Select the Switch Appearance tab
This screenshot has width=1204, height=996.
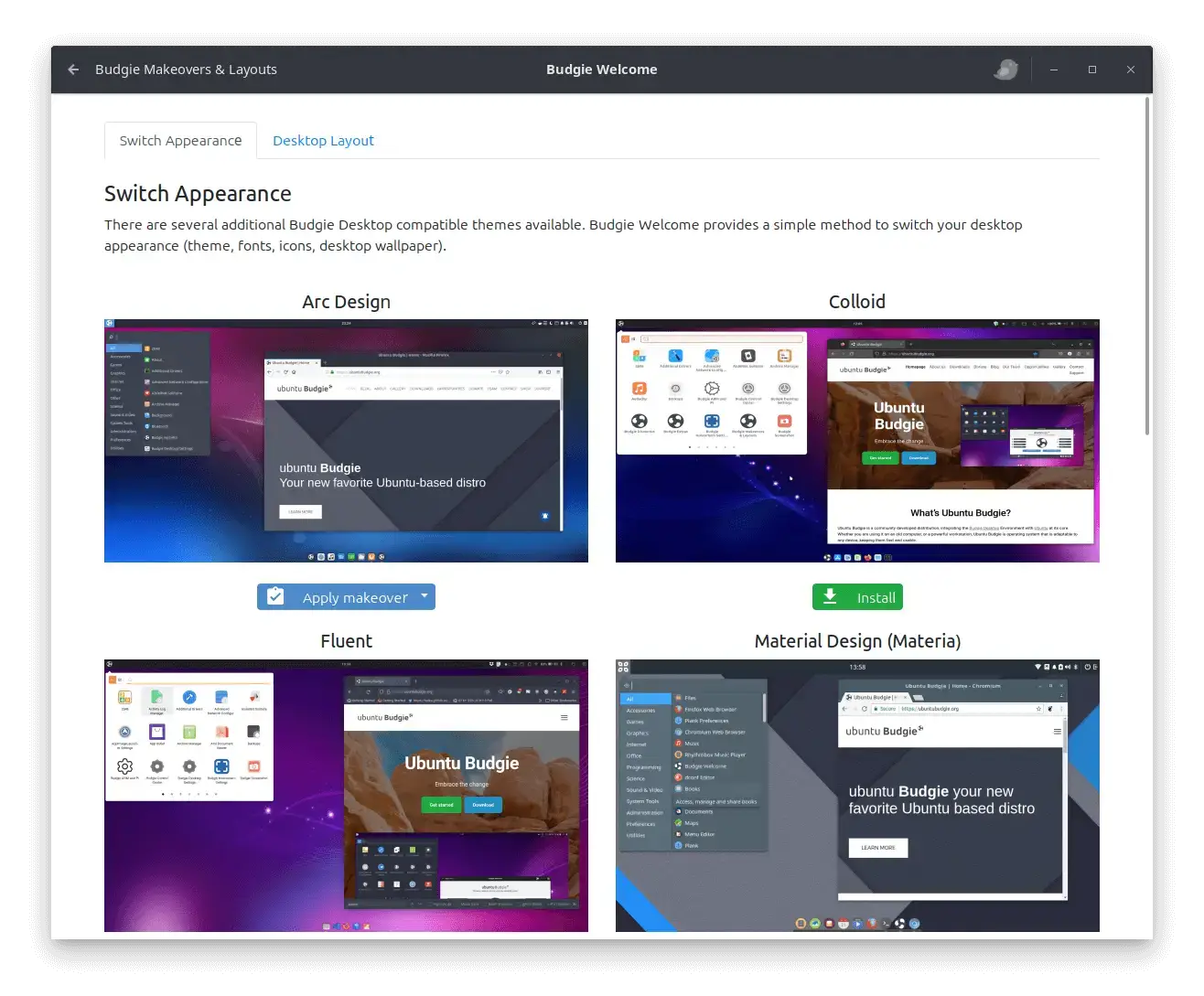point(180,141)
